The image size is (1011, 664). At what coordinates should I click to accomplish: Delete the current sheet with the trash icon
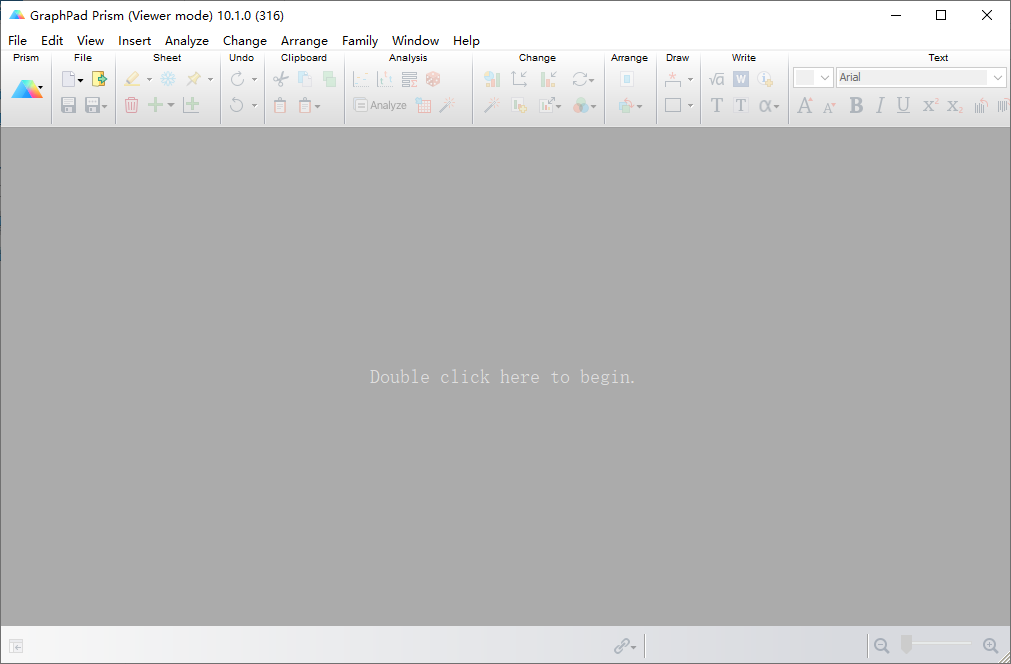tap(131, 105)
